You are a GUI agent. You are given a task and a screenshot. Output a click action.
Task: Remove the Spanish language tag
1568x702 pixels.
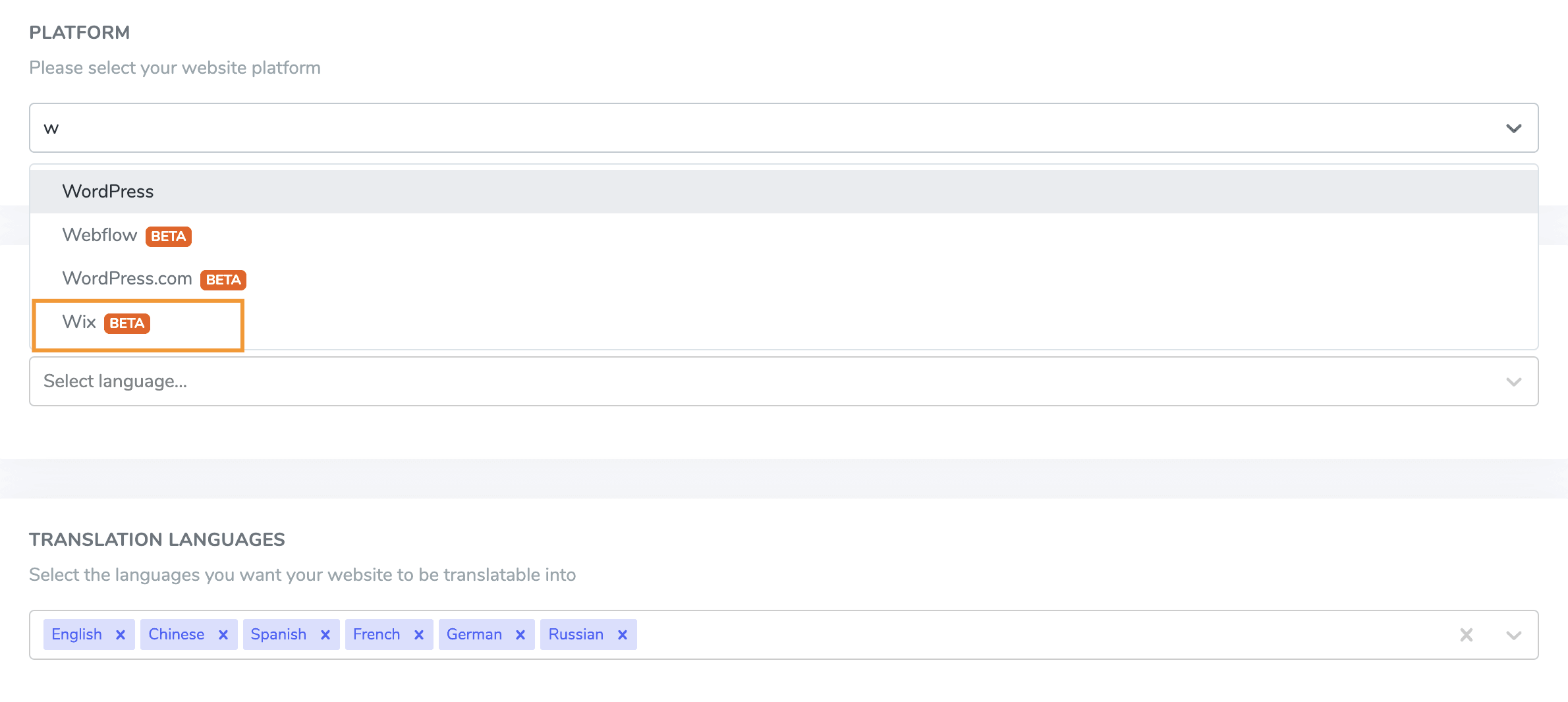tap(325, 635)
